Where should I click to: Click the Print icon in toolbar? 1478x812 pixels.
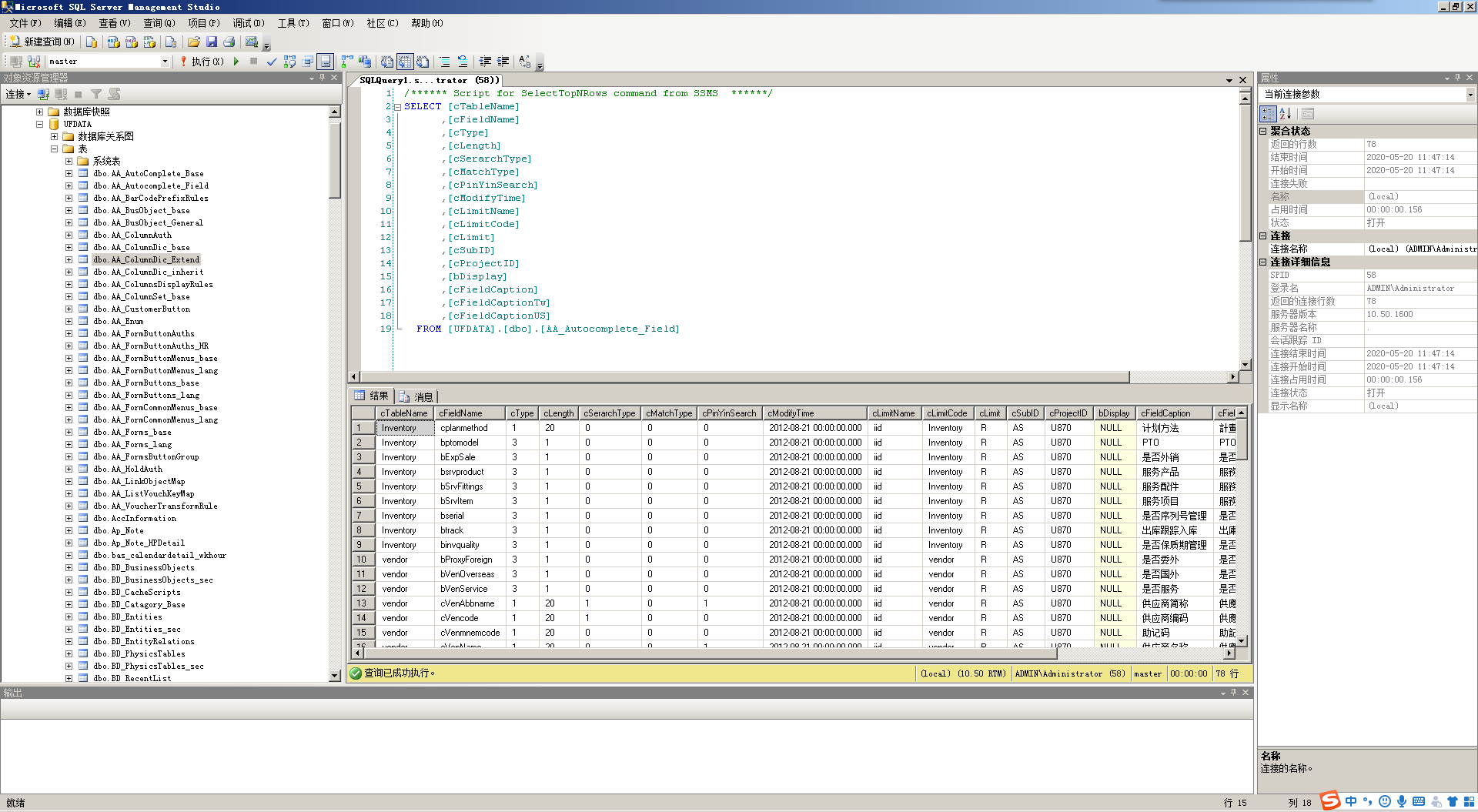click(x=229, y=42)
